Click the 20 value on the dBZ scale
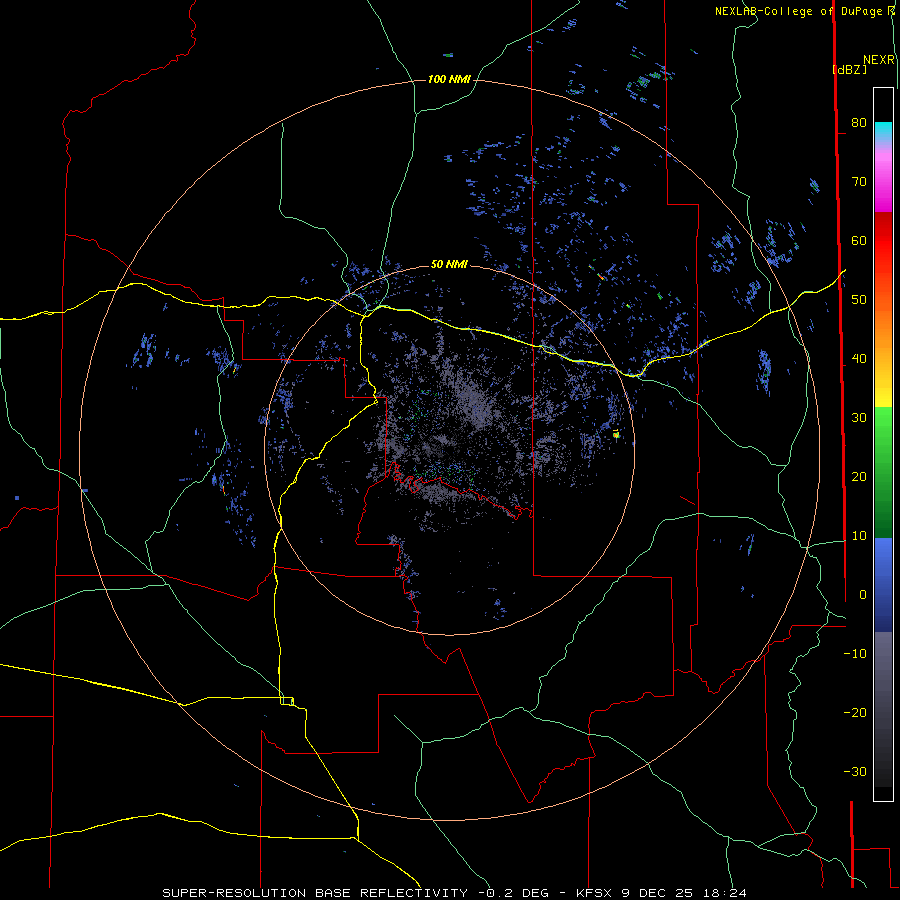Screen dimensions: 900x900 (859, 476)
